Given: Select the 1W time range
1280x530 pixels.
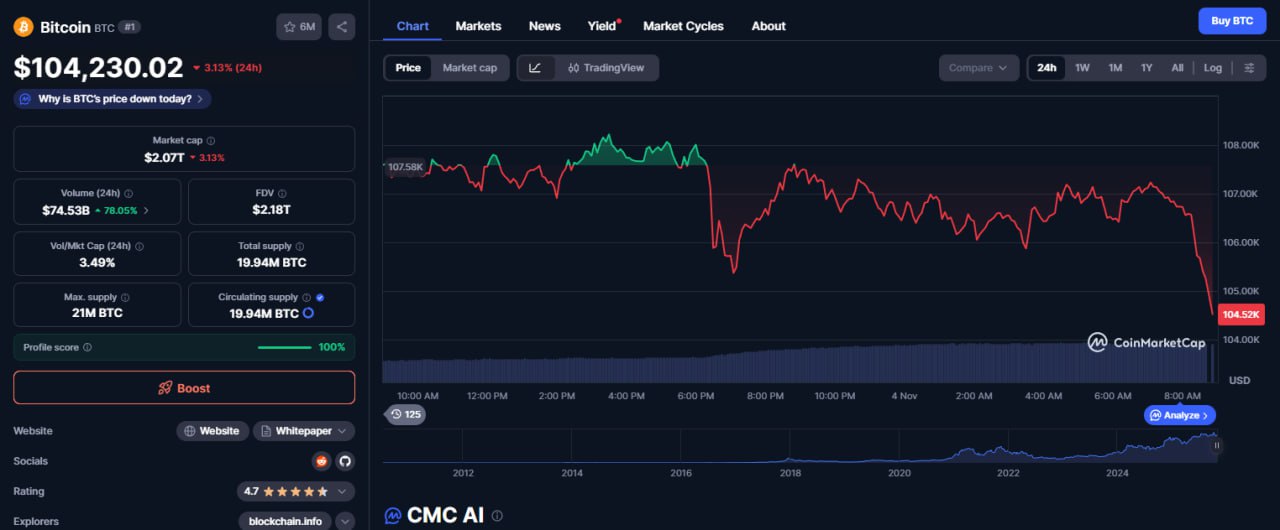Looking at the screenshot, I should coord(1082,68).
